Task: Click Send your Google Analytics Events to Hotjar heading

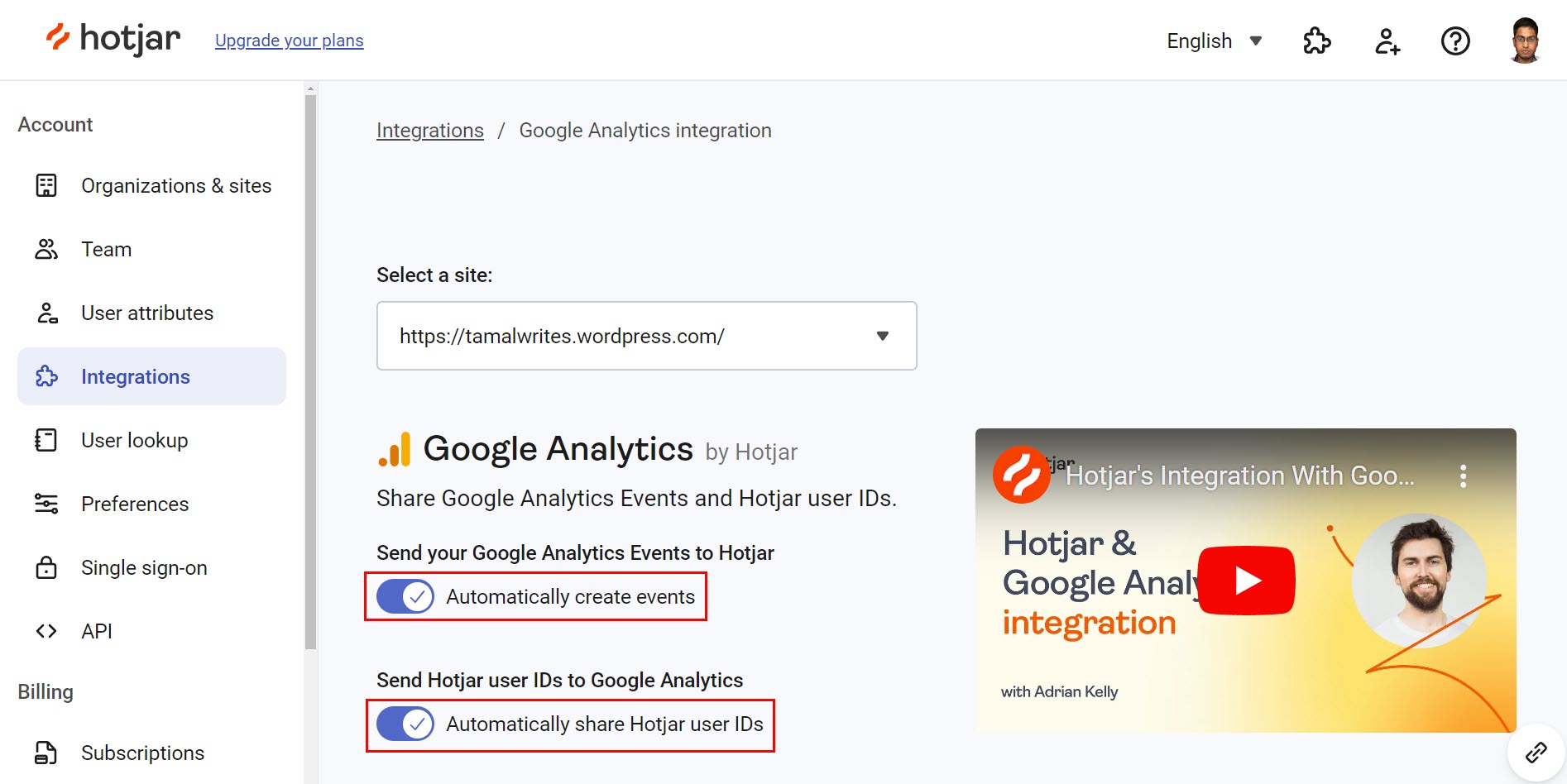Action: click(x=575, y=552)
